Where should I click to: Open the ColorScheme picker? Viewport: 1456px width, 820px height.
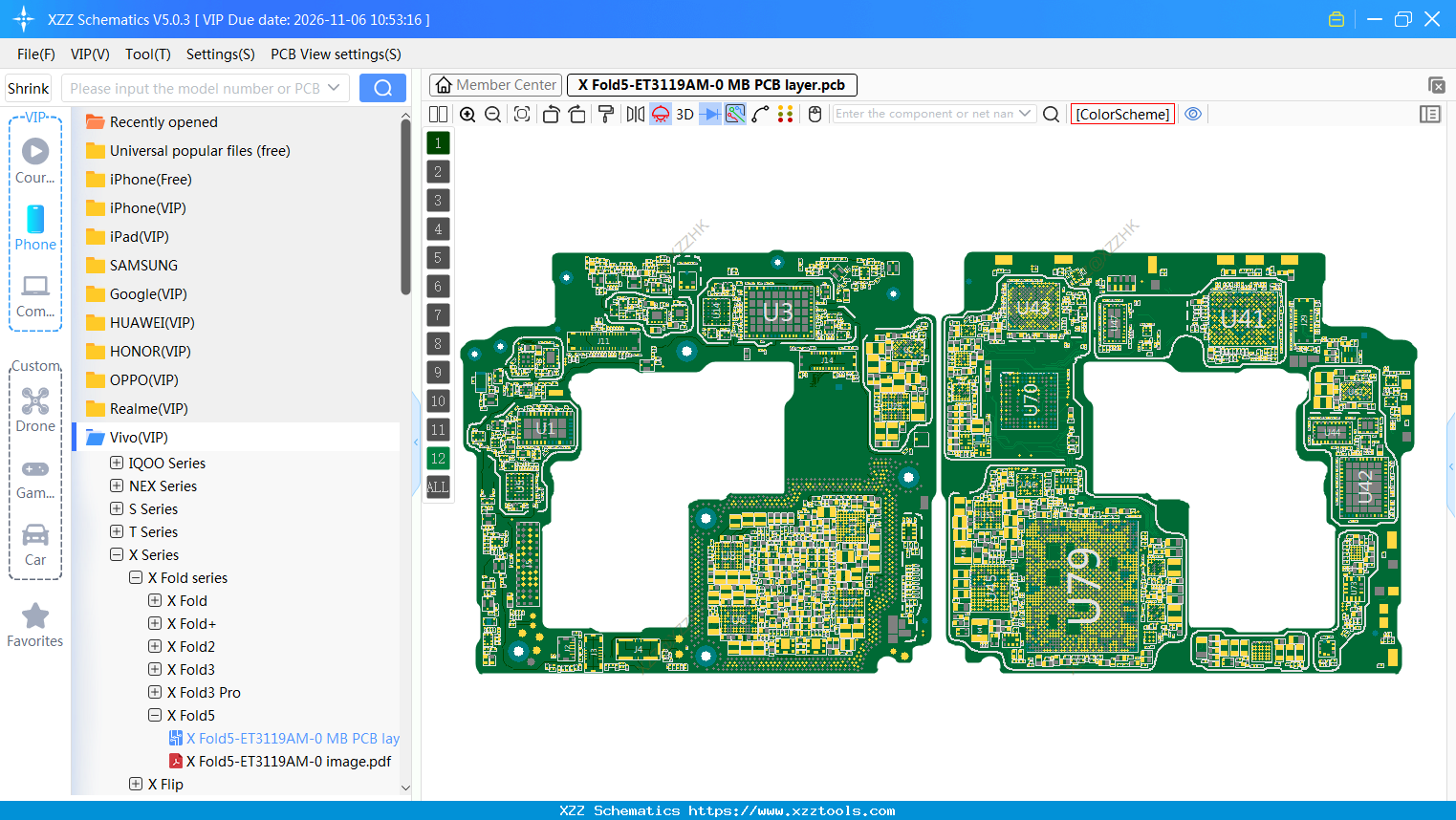click(1122, 113)
